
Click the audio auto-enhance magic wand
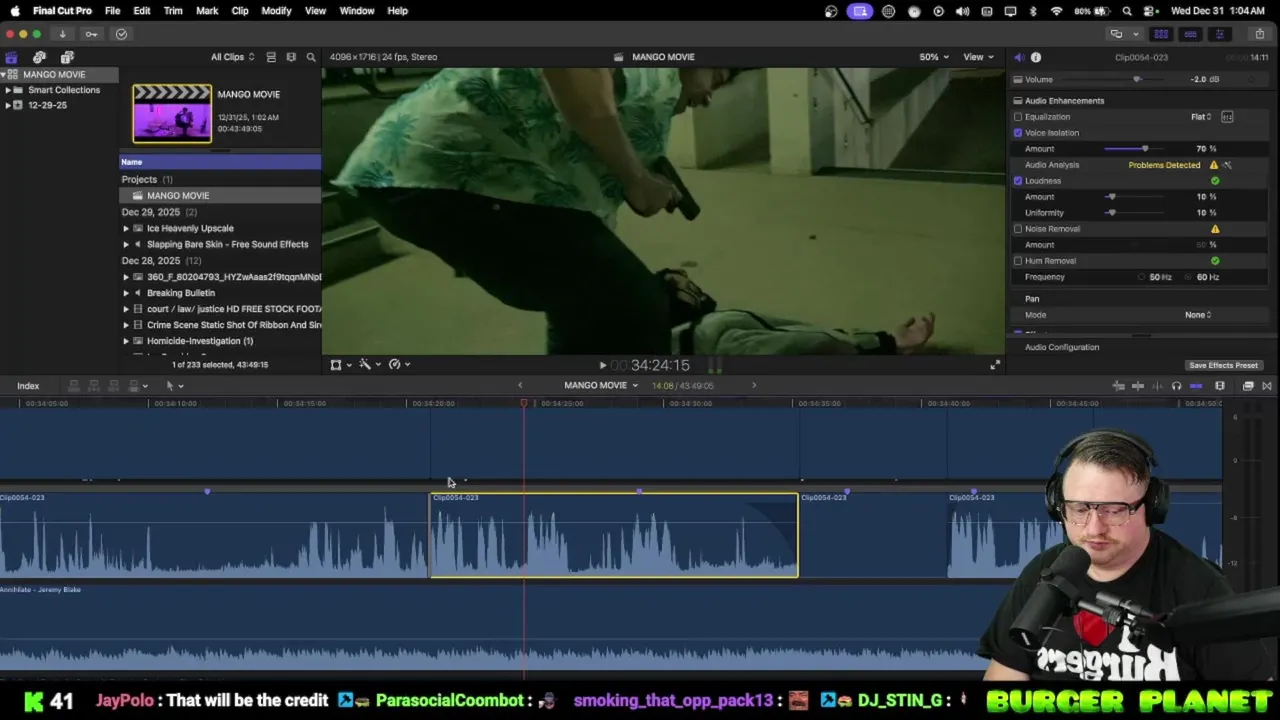click(1228, 165)
